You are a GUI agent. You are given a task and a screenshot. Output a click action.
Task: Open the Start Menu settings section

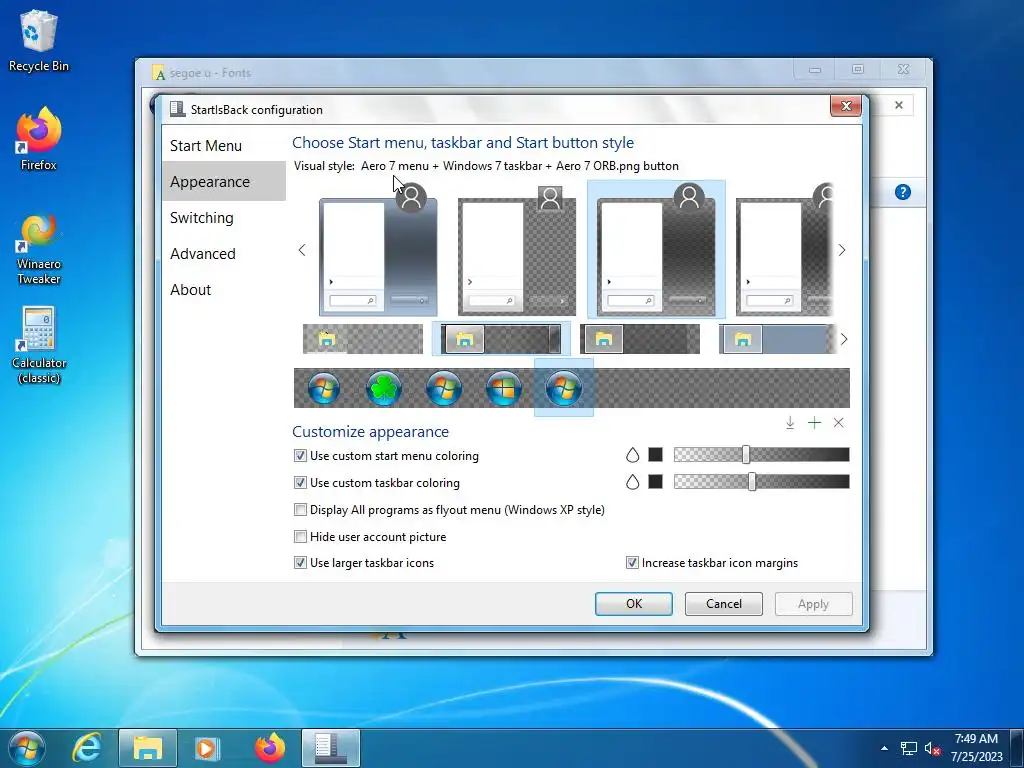[x=223, y=146]
